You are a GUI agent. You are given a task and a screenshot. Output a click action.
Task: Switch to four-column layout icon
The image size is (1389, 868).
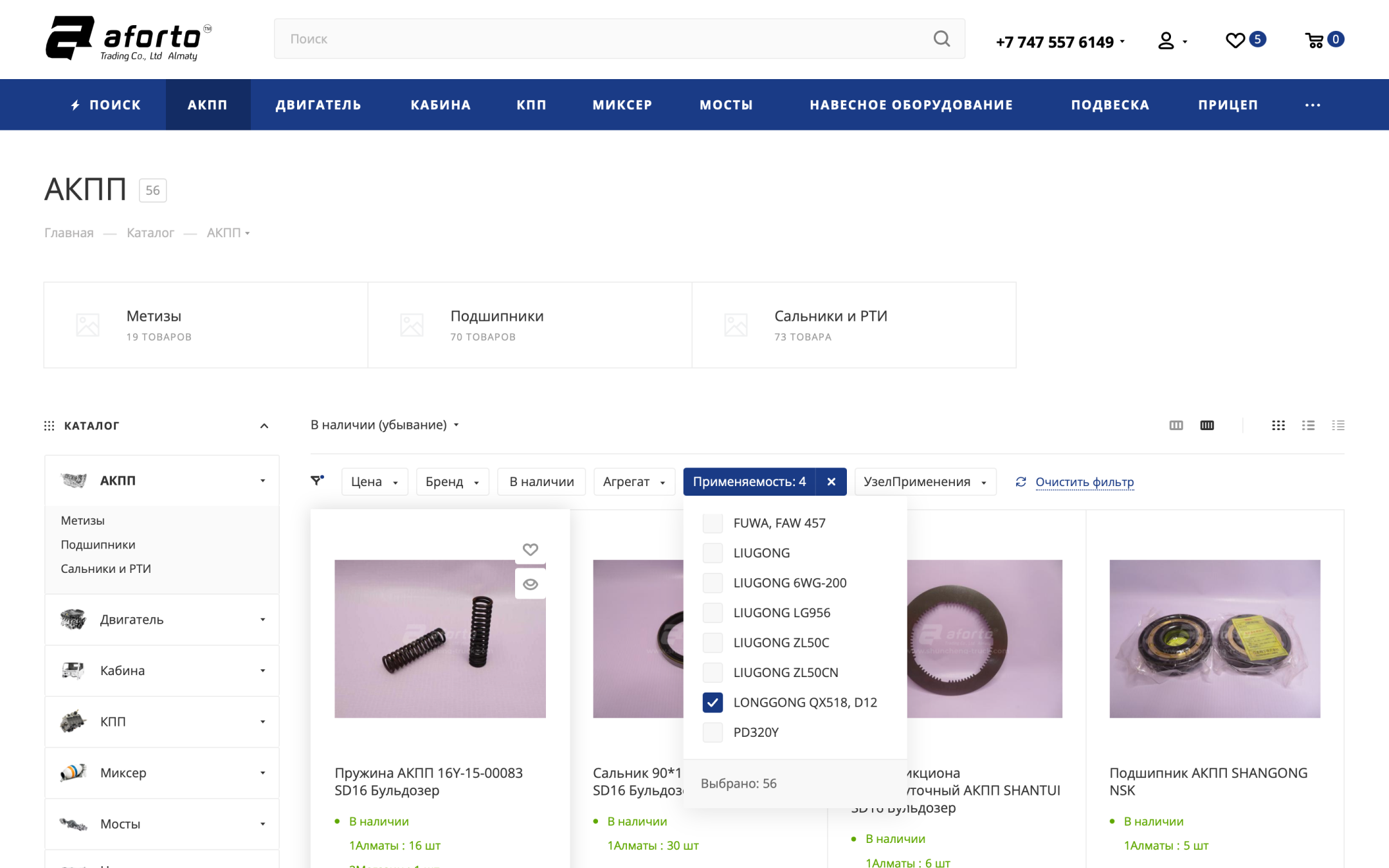[x=1207, y=425]
